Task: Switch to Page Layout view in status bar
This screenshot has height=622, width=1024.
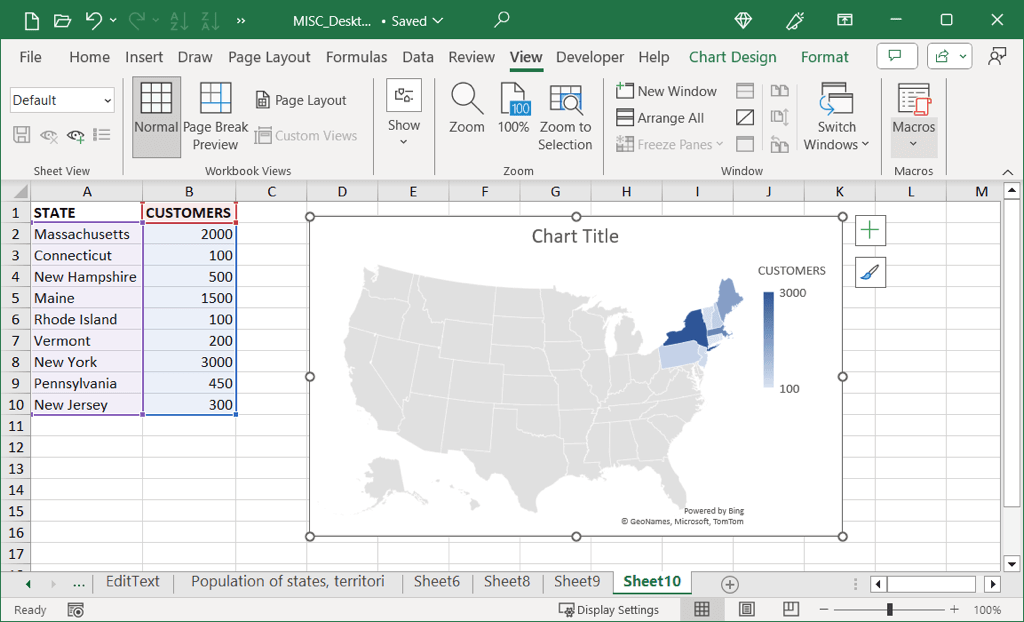Action: coord(747,609)
